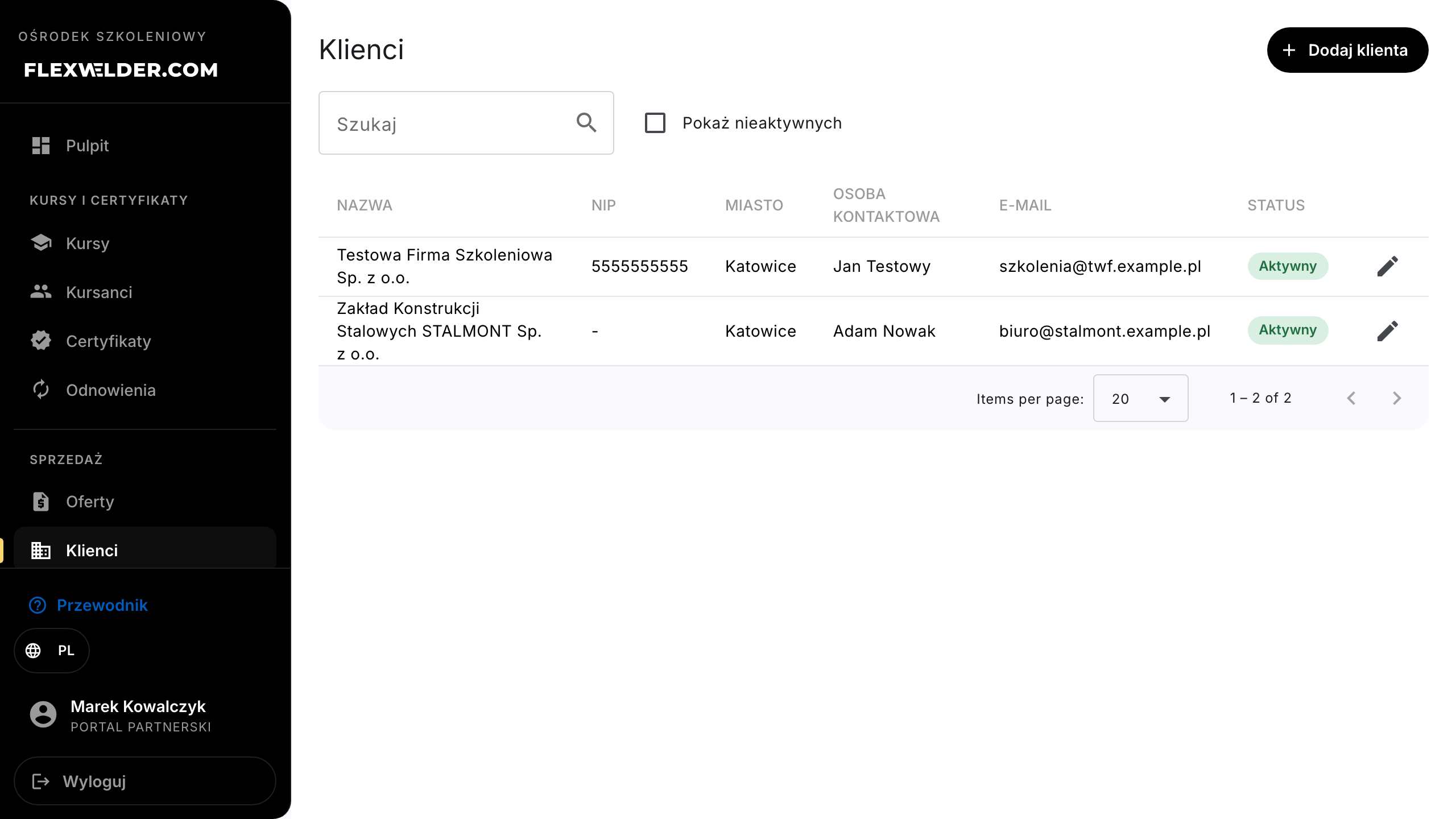Click Aktywny badge in STALMONT row
This screenshot has width=1456, height=819.
point(1288,330)
